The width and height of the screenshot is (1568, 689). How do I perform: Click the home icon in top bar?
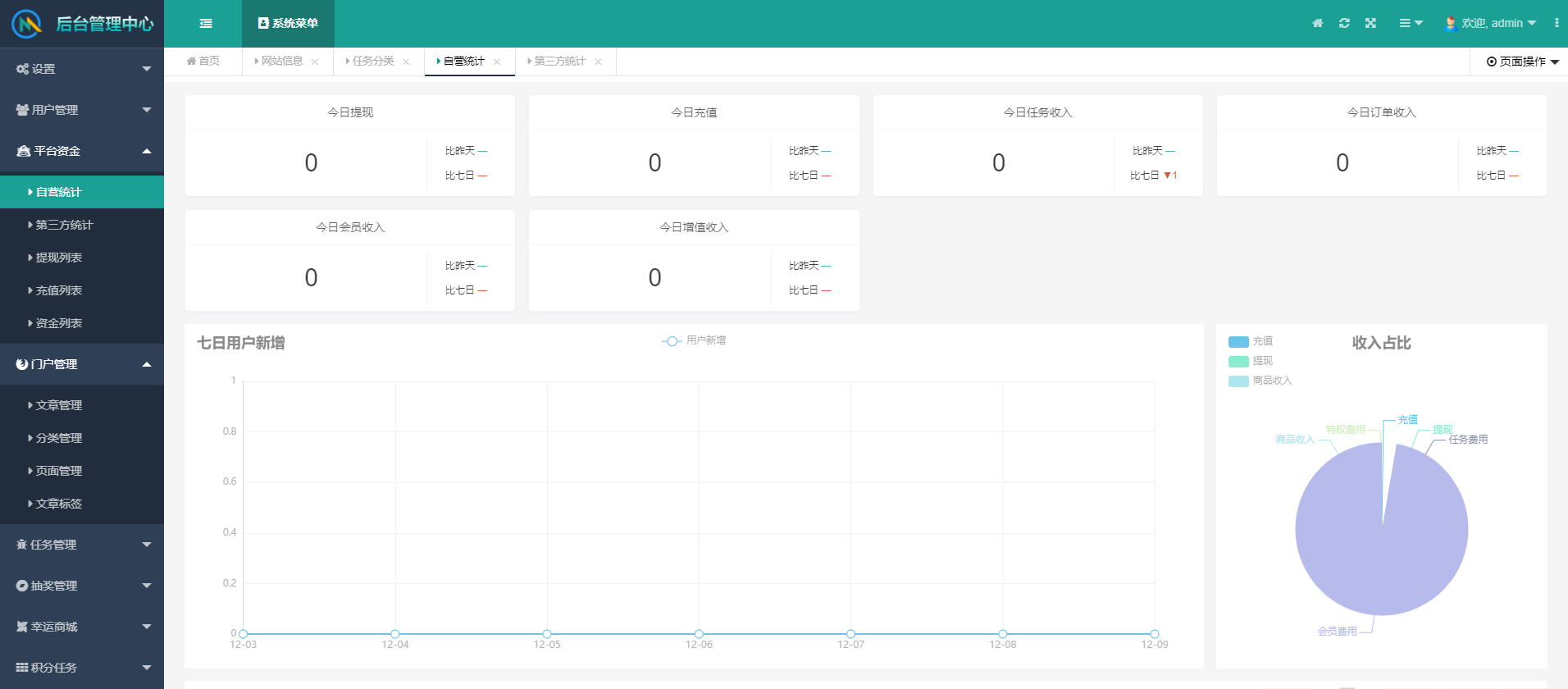point(1317,24)
